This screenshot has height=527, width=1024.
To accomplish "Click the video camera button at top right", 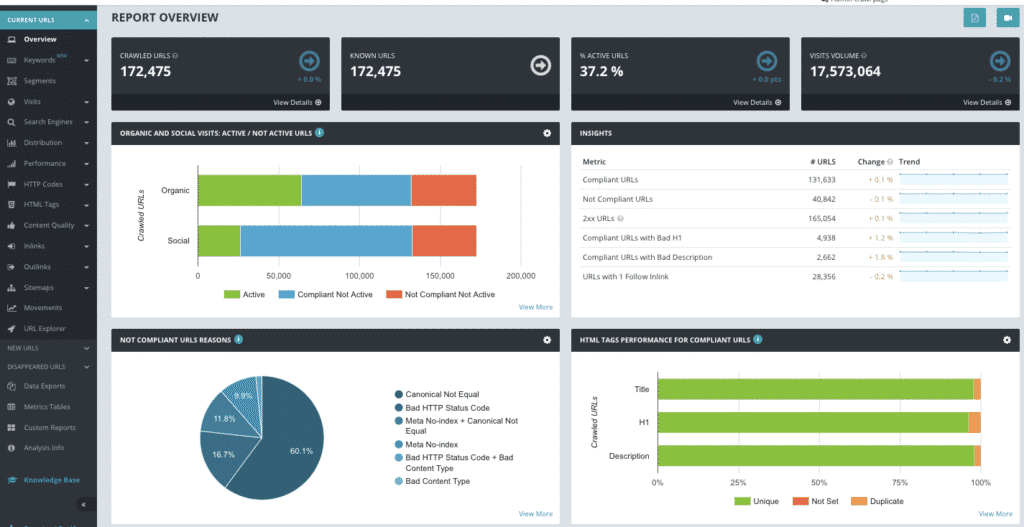I will [x=1005, y=18].
